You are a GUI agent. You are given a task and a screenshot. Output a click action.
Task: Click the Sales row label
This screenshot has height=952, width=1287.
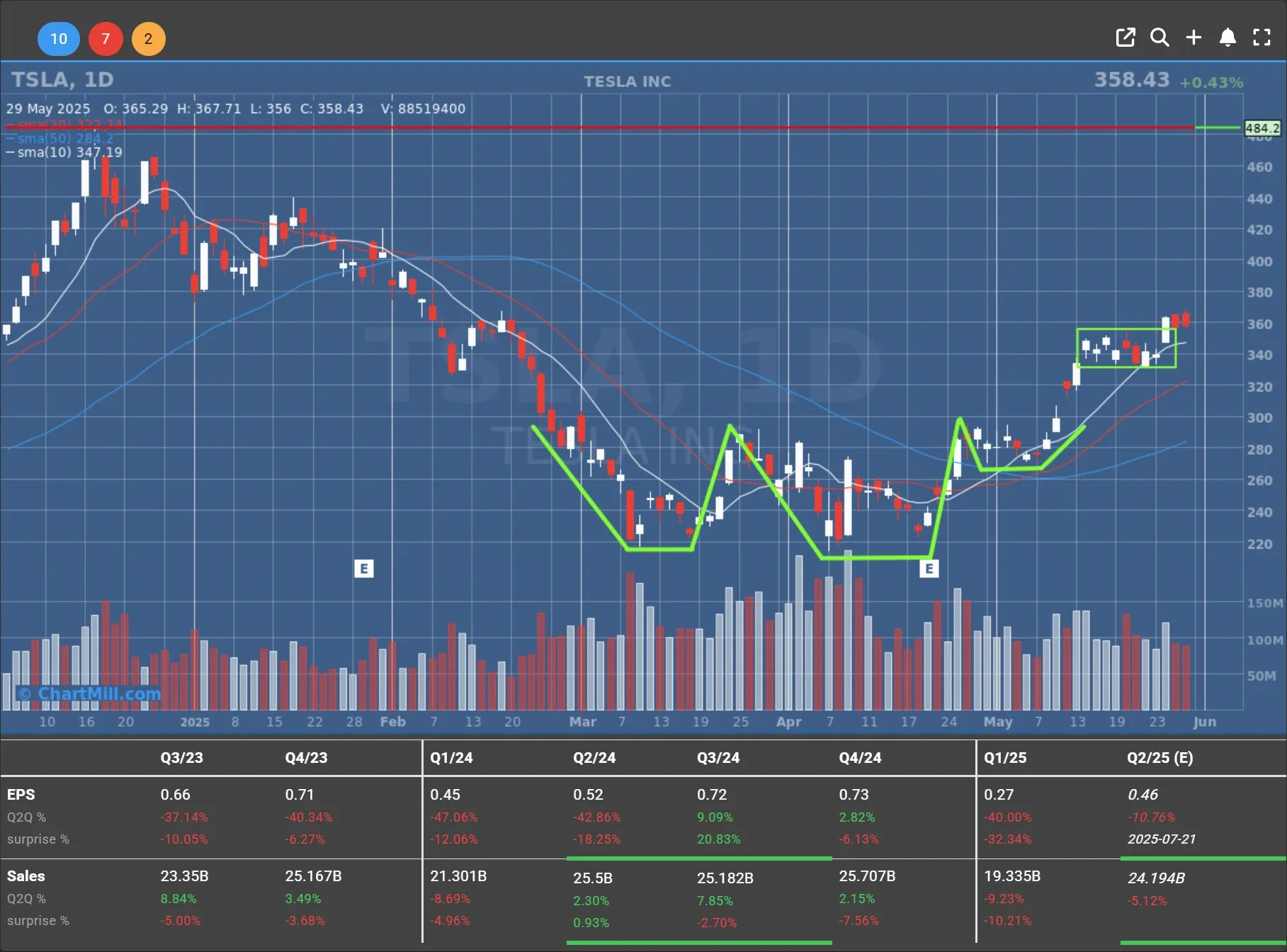tap(25, 876)
